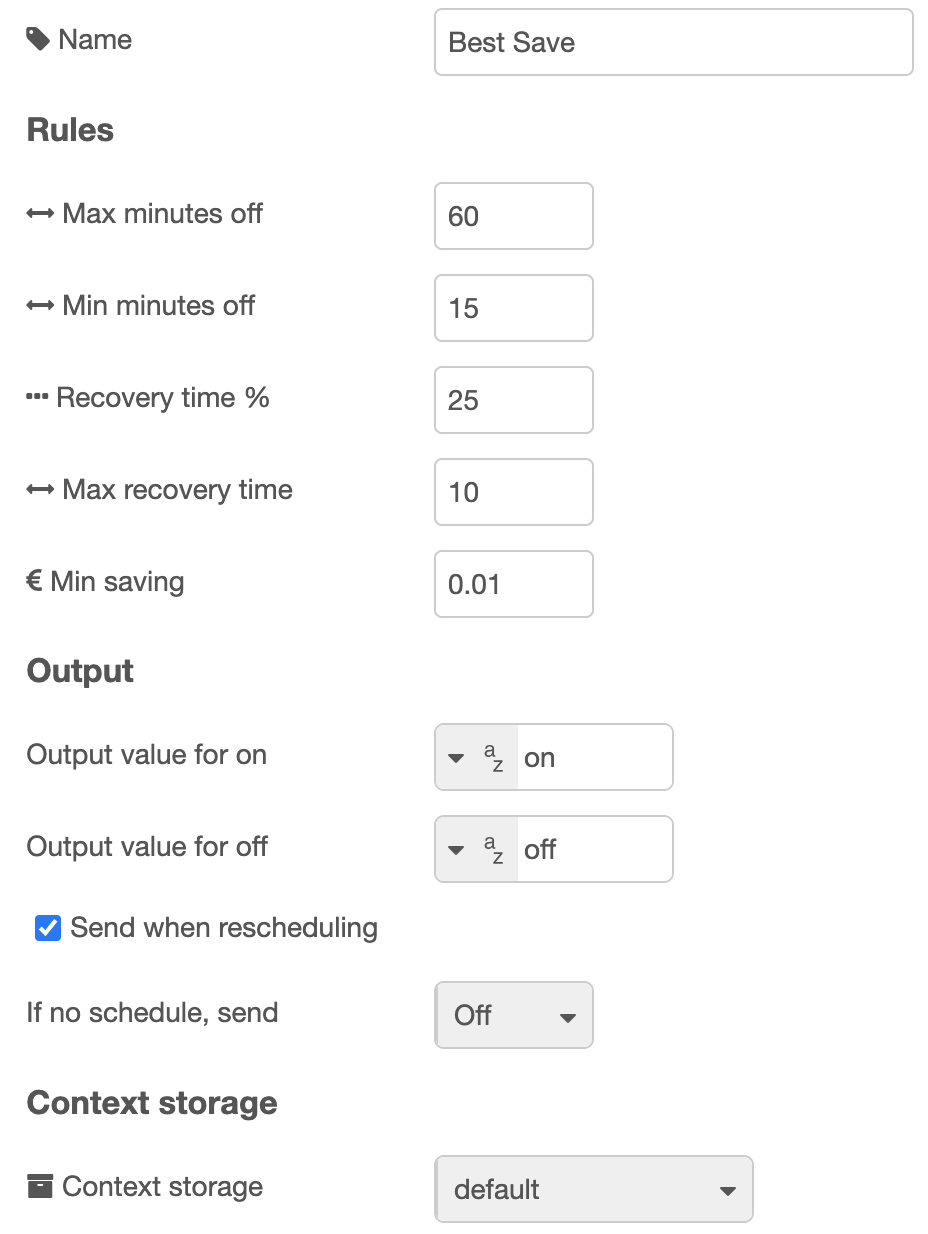Image resolution: width=928 pixels, height=1234 pixels.
Task: Open the If no schedule, send dropdown
Action: click(x=514, y=1015)
